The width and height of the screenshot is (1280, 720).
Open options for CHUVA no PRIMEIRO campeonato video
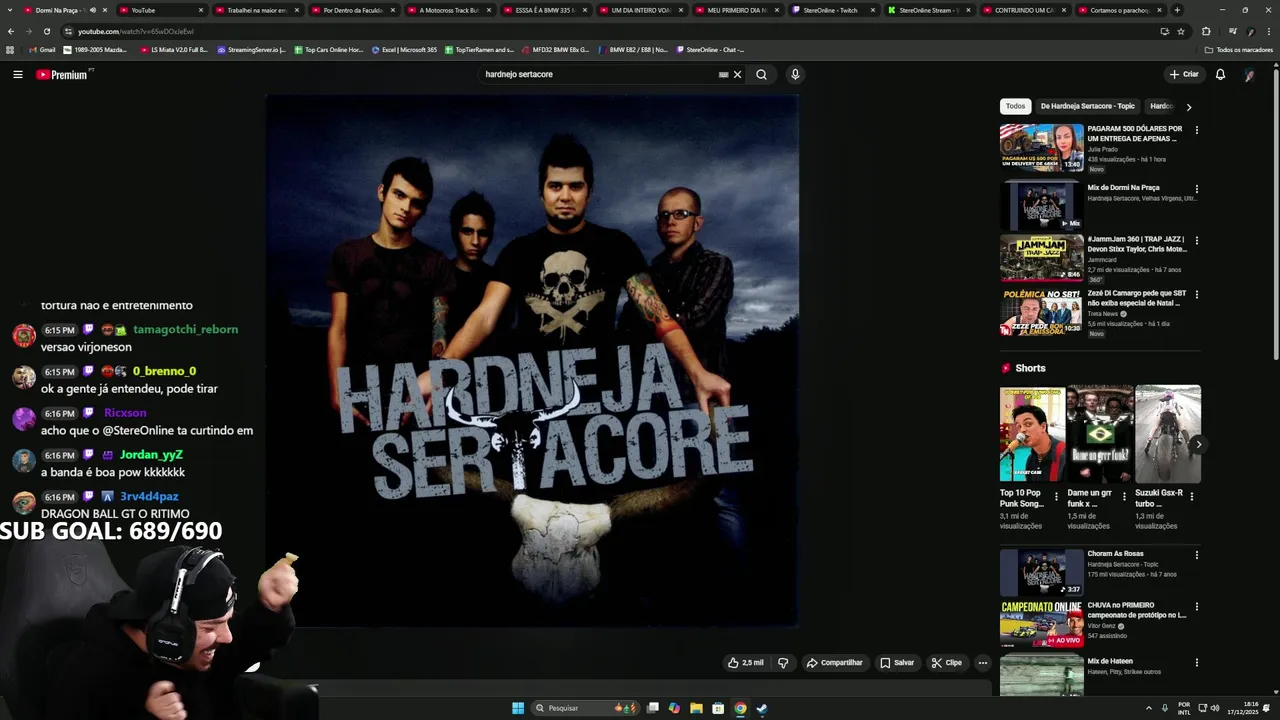coord(1196,607)
